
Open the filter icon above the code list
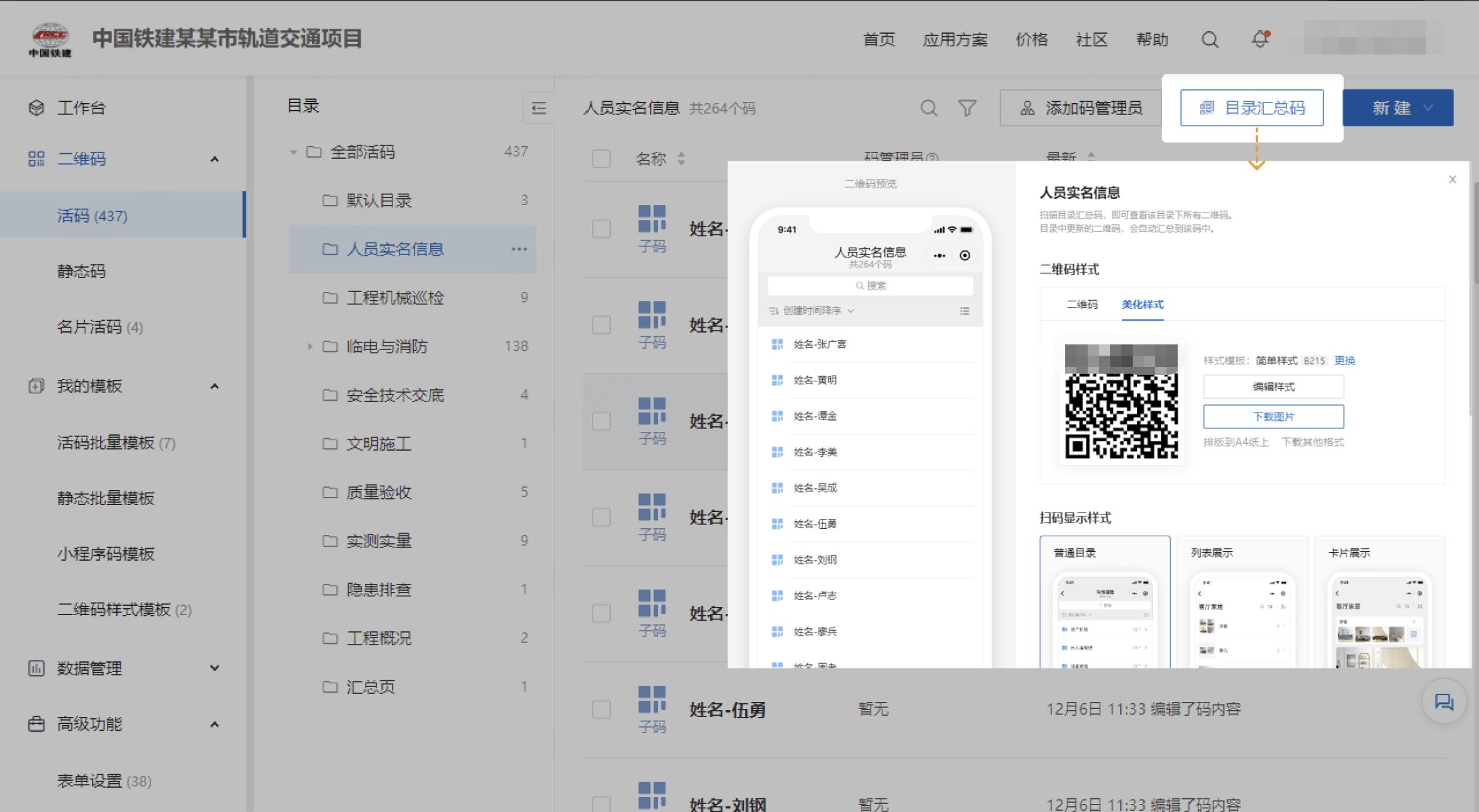[x=967, y=108]
